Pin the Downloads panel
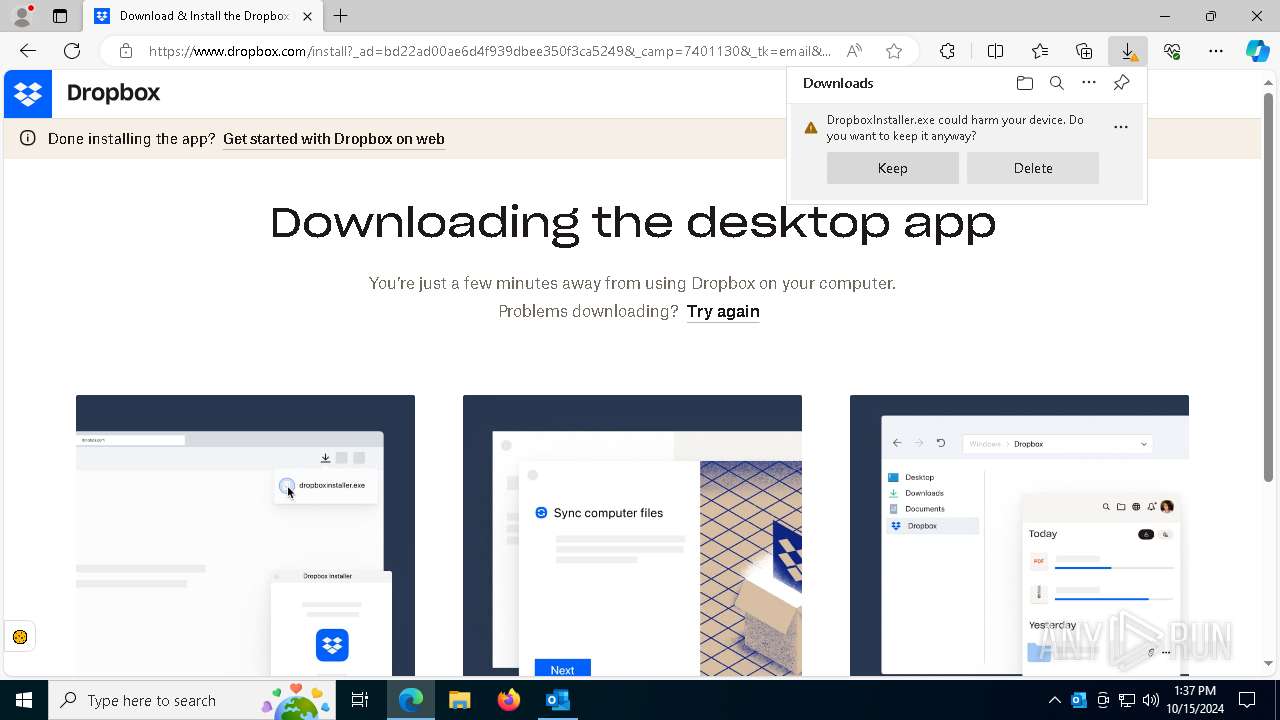1280x720 pixels. (1121, 83)
